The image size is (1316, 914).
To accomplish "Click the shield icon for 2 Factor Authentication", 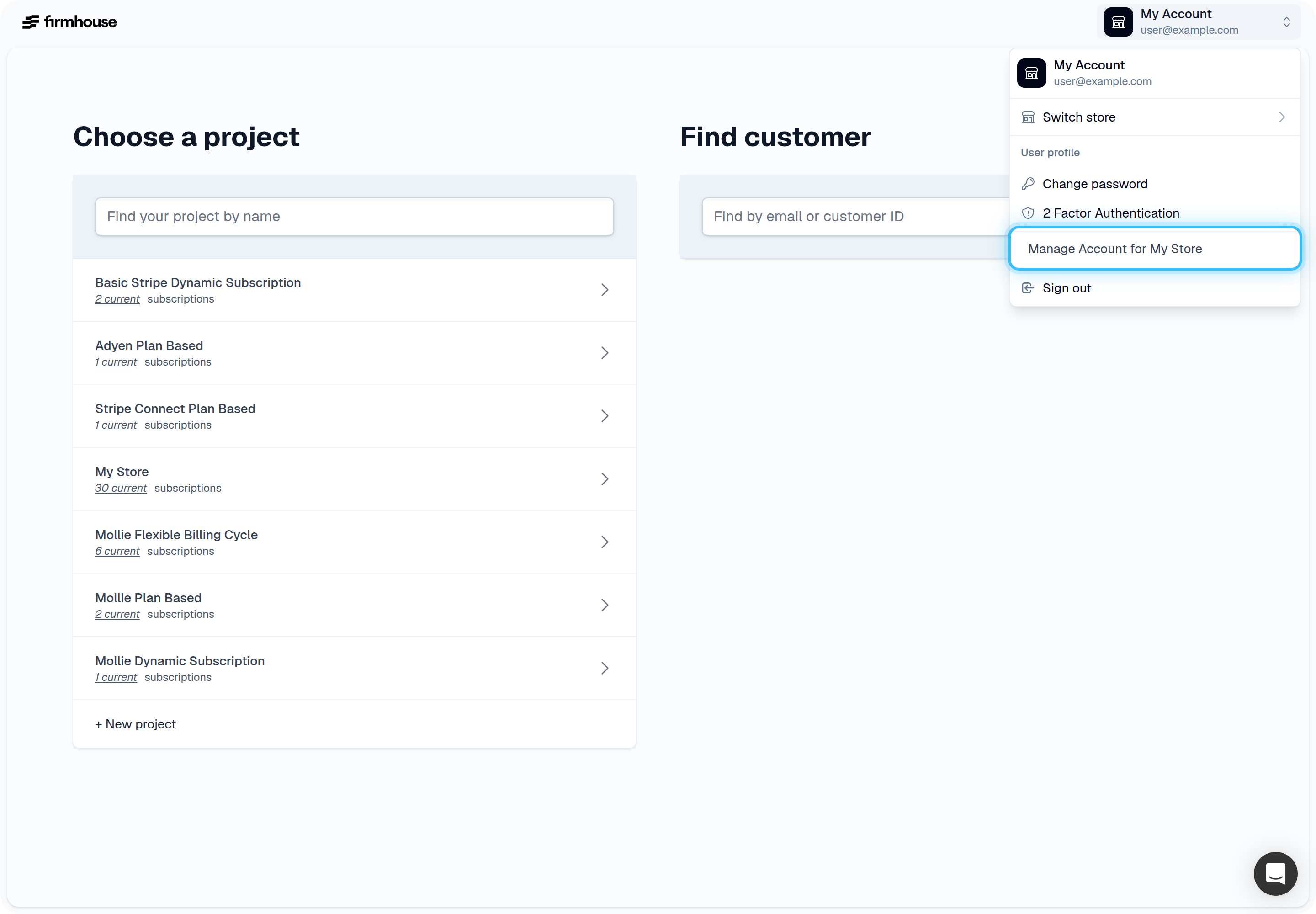I will [1028, 213].
